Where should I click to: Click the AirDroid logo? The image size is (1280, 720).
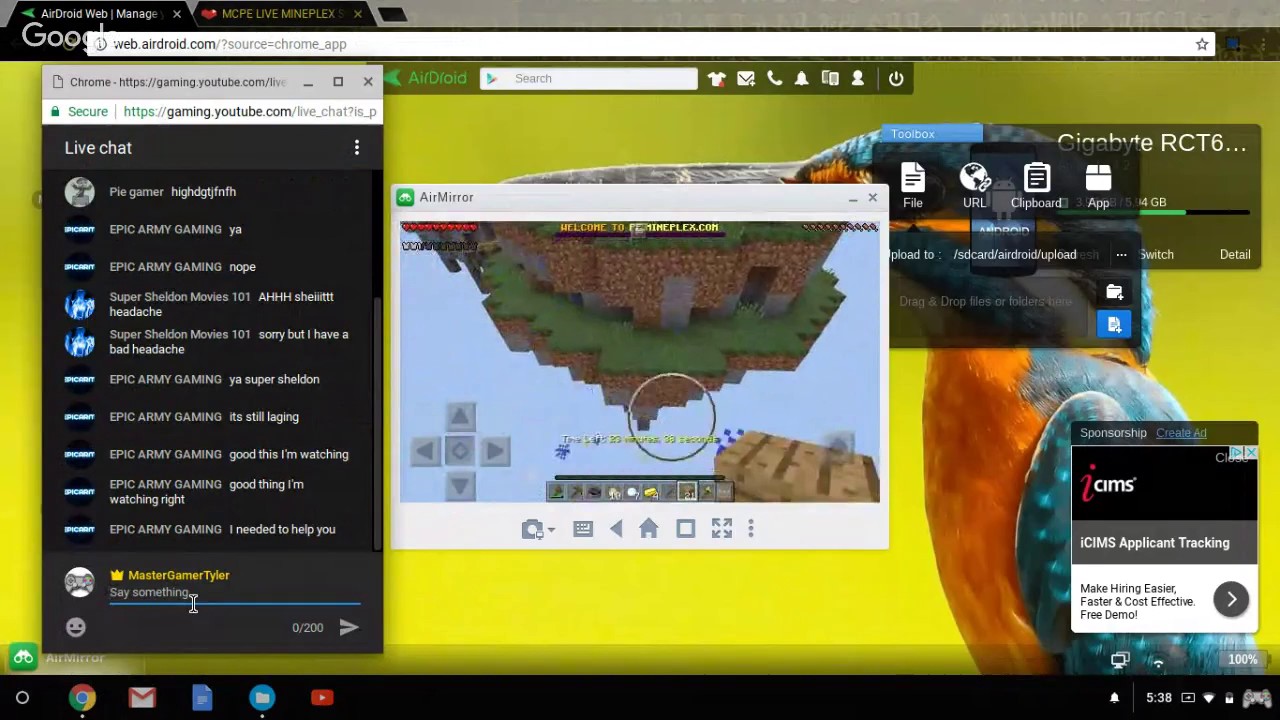tap(427, 78)
